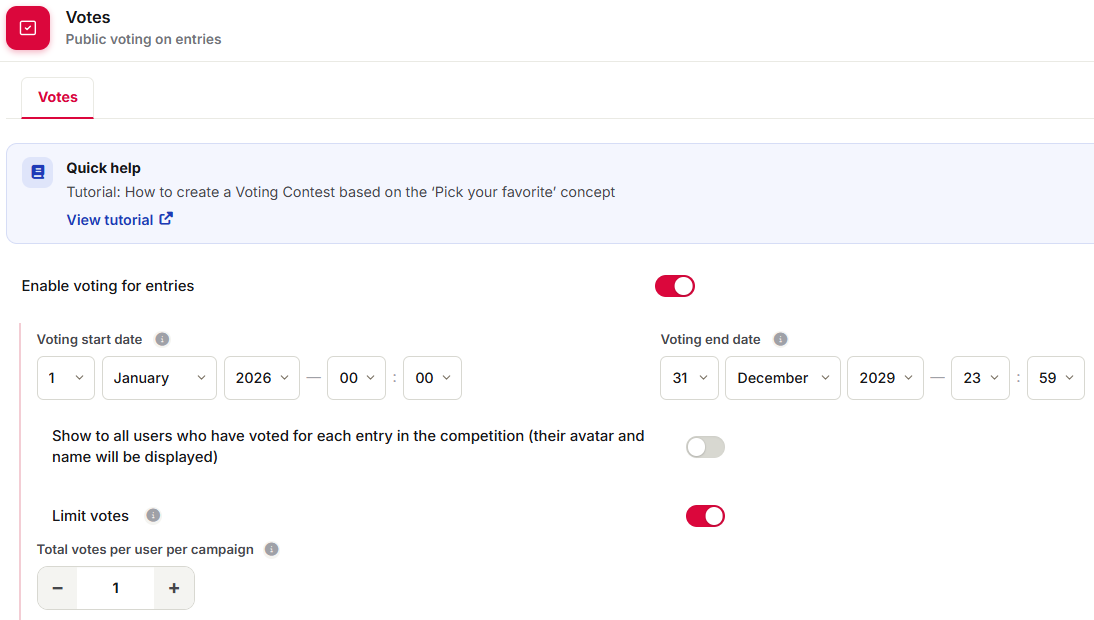The height and width of the screenshot is (620, 1094).
Task: Open the end month December dropdown
Action: coord(783,378)
